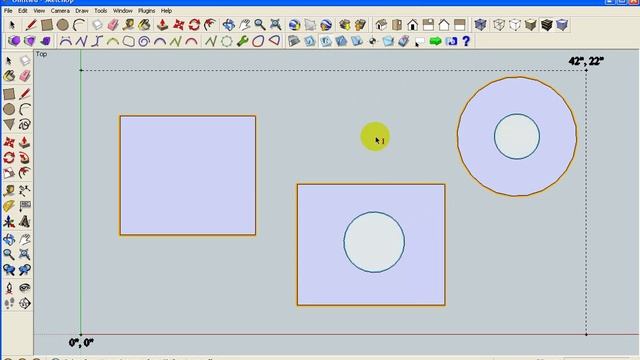Select the Section Plane tool

[24, 303]
